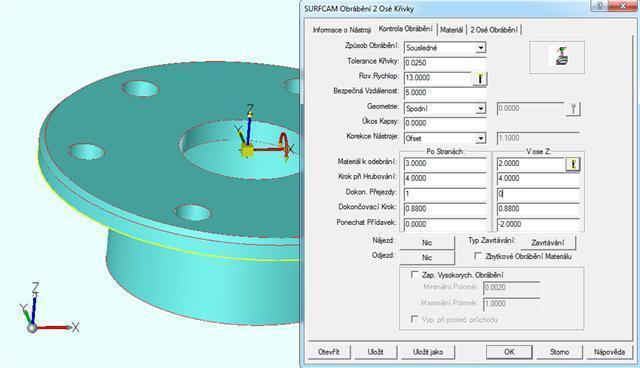Screen dimensions: 640x368
Task: Click the Tolerance Křivky input field
Action: click(x=445, y=63)
